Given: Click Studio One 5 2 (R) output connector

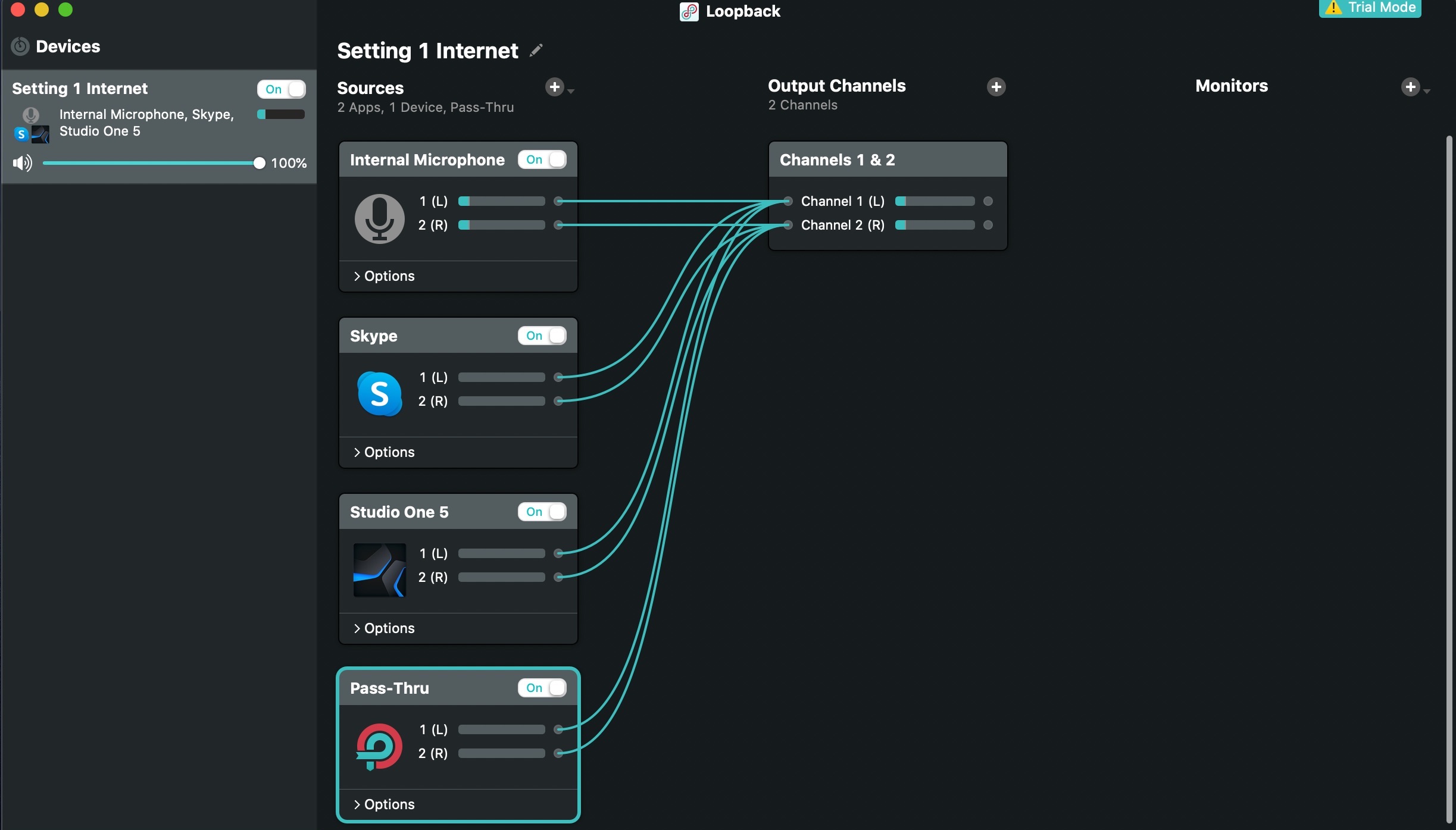Looking at the screenshot, I should point(558,577).
